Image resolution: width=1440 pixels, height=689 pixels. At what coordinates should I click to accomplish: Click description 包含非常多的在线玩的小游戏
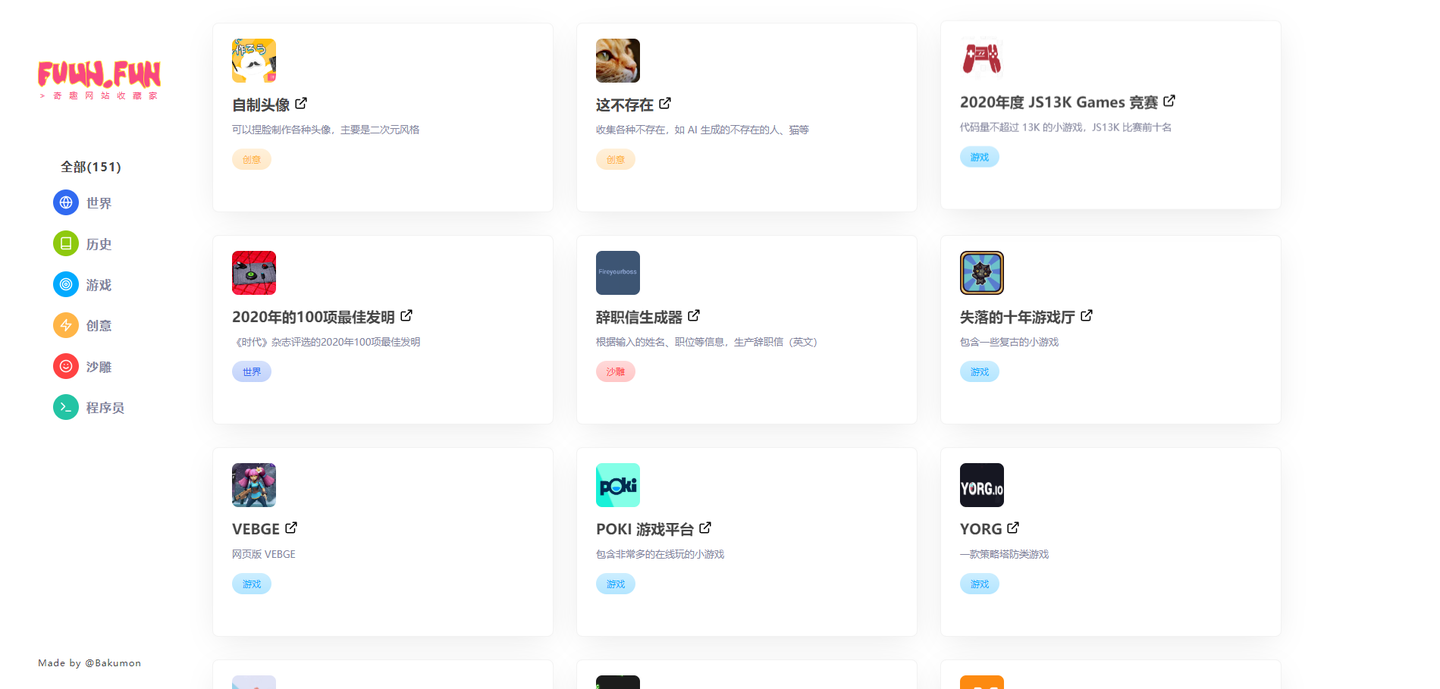pyautogui.click(x=660, y=554)
